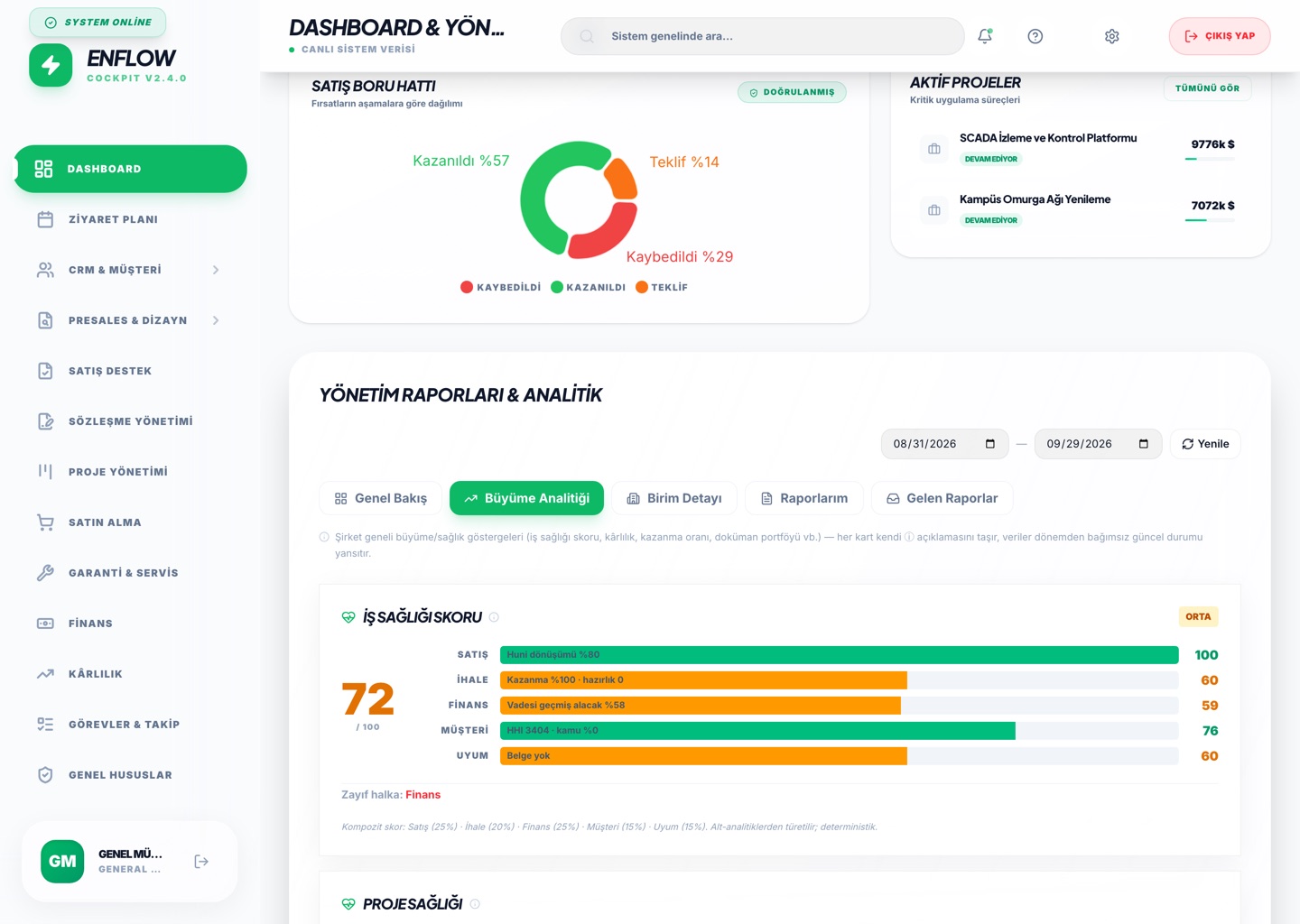The width and height of the screenshot is (1300, 924).
Task: Click the briefcase icon for Kampüs Omurga project
Action: [934, 210]
